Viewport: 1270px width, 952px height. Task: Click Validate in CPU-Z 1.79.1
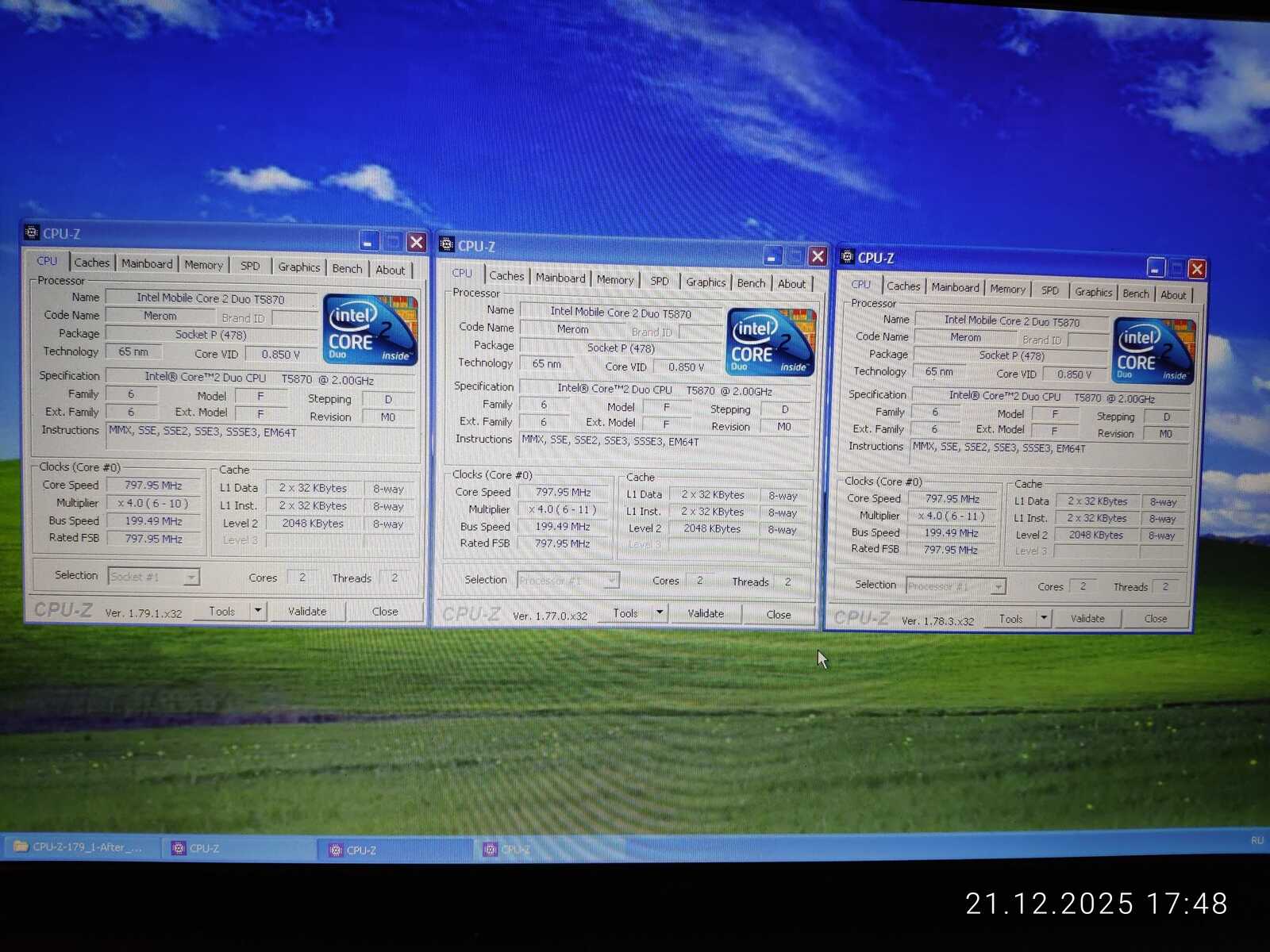point(307,611)
